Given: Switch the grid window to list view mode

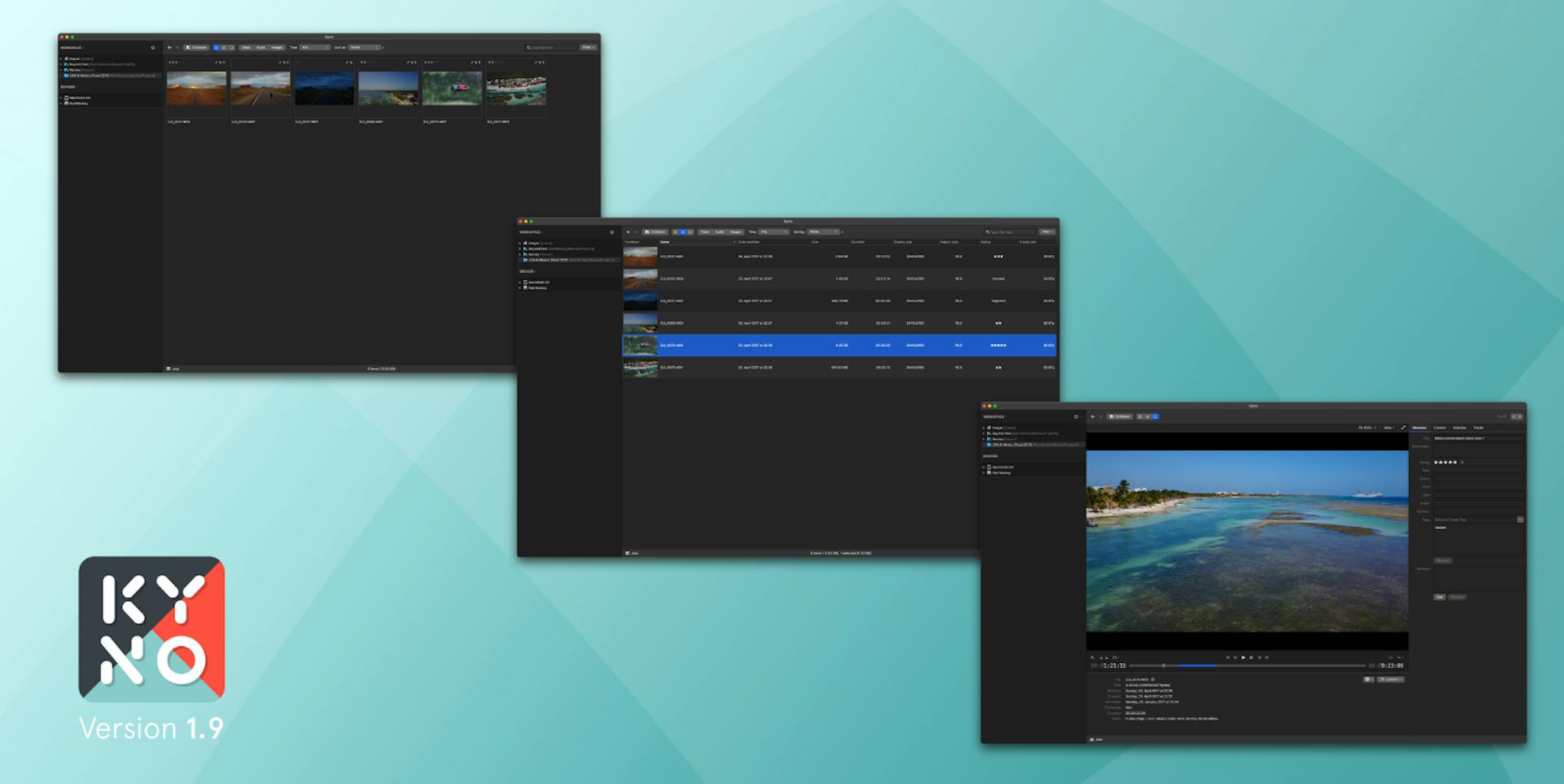Looking at the screenshot, I should [x=224, y=48].
